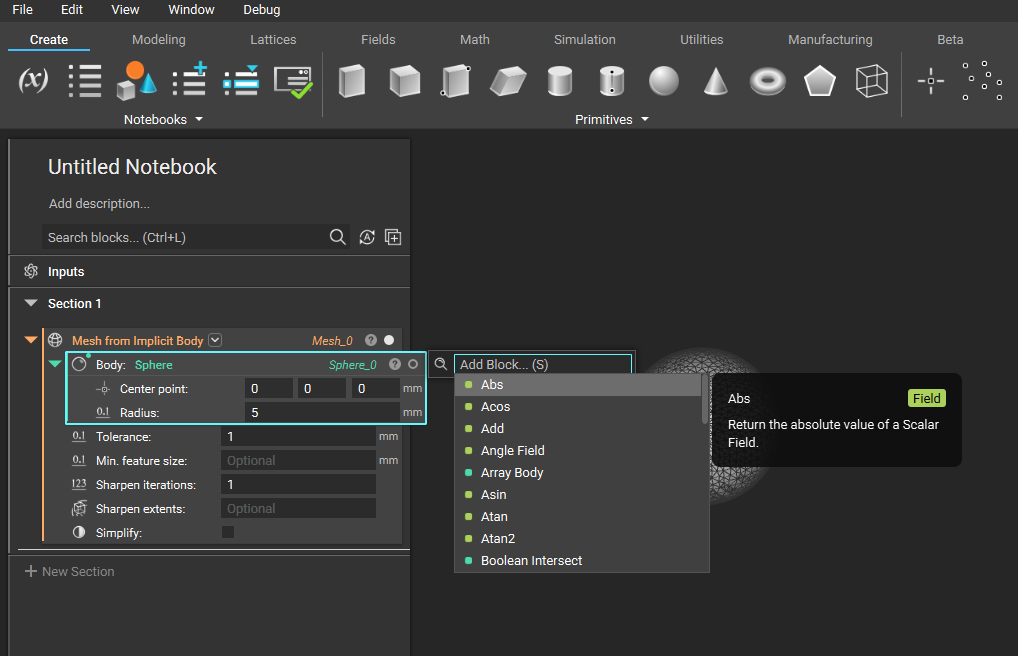Click the search magnifier in notebook
The image size is (1018, 656).
tap(338, 237)
